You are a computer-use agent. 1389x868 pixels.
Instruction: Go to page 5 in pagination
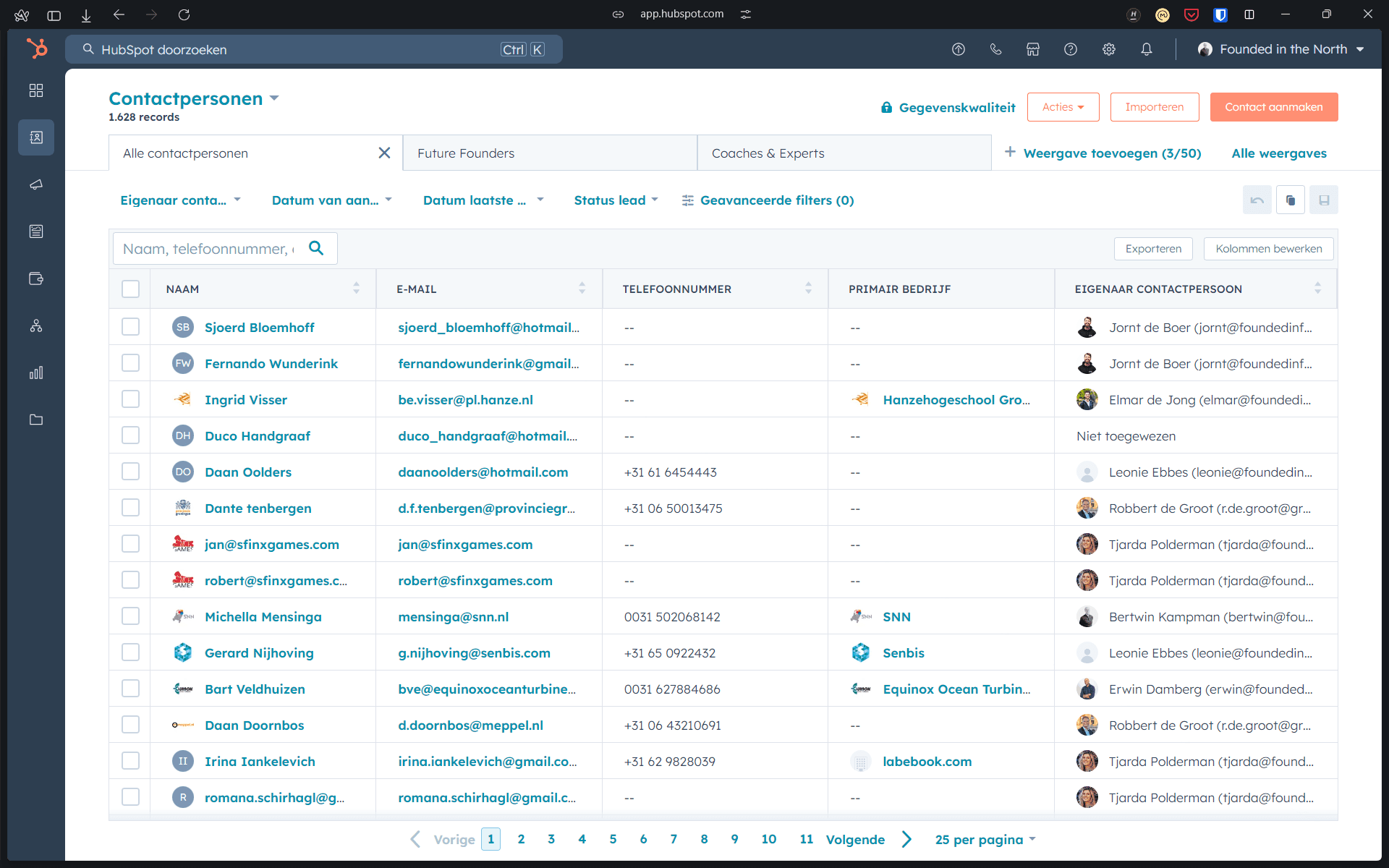pos(613,839)
